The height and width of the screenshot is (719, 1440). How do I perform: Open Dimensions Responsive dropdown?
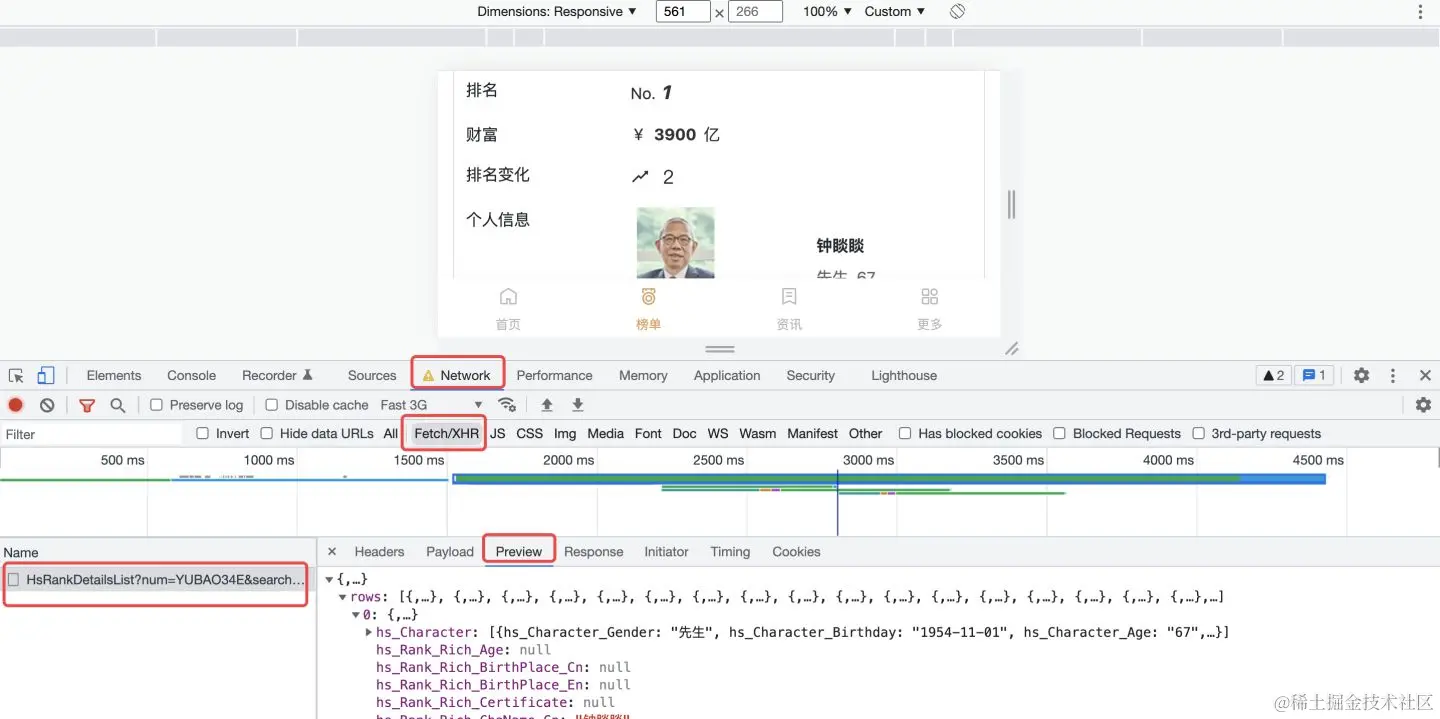pyautogui.click(x=557, y=12)
